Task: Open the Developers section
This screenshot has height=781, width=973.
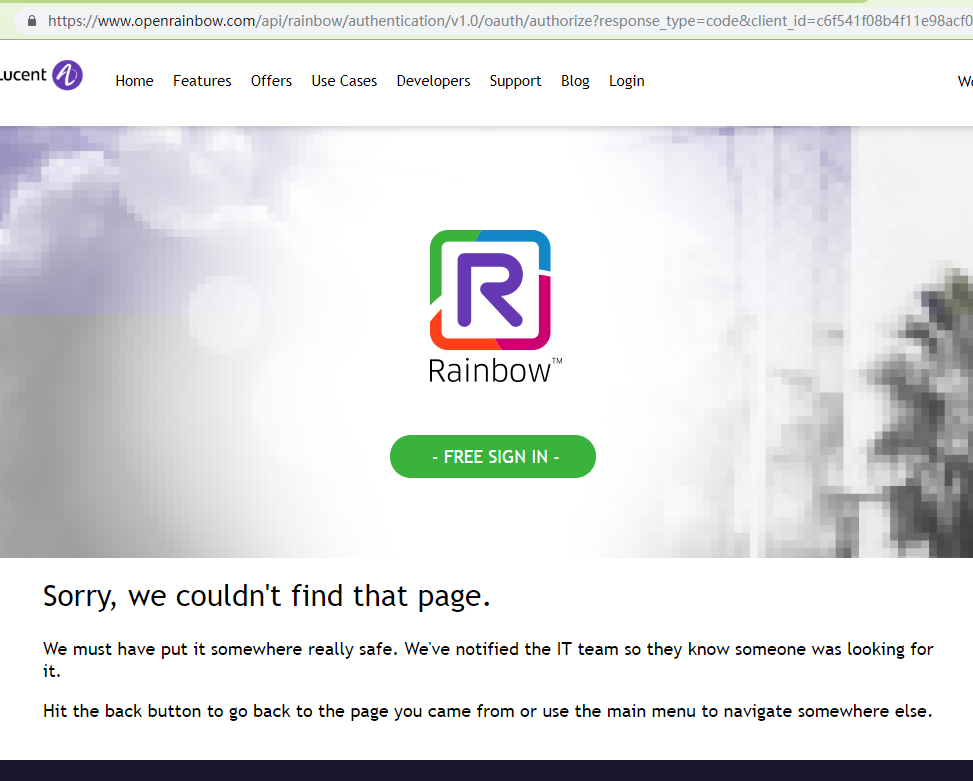Action: pos(433,81)
